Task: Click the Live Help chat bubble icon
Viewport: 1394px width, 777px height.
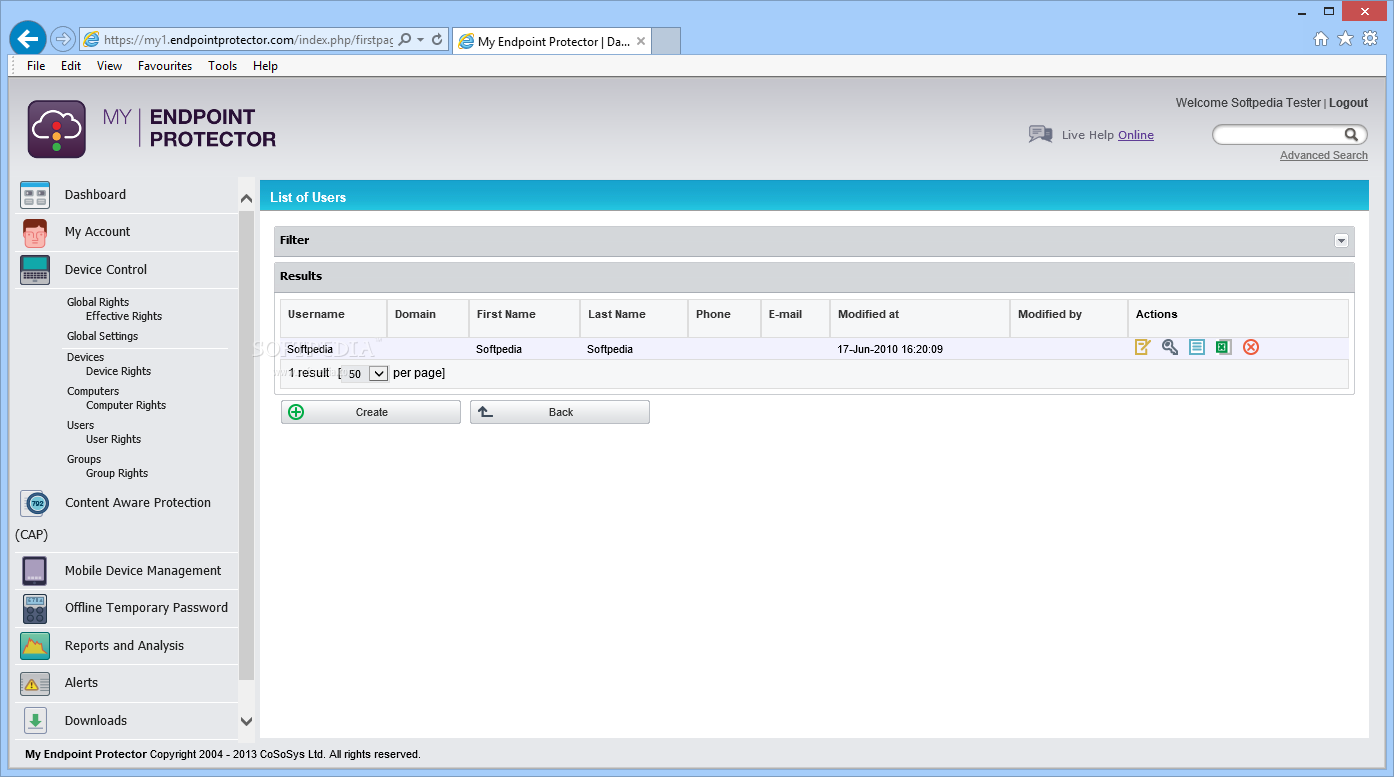Action: [1040, 134]
